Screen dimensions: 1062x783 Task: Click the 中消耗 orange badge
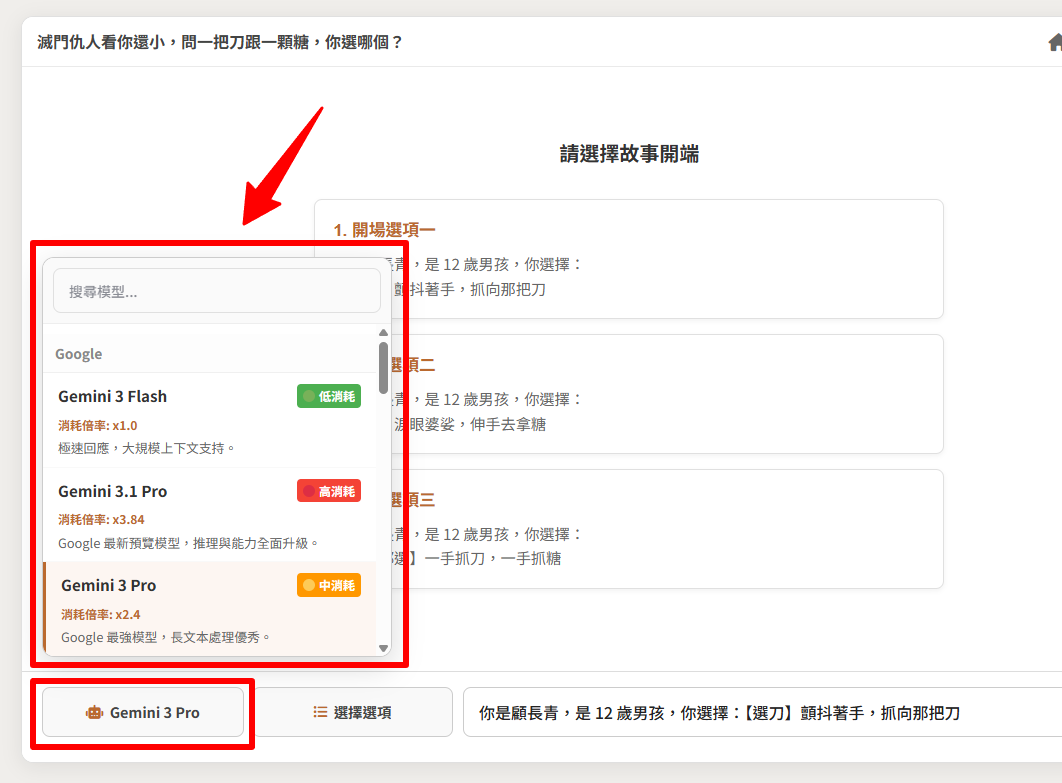pyautogui.click(x=328, y=585)
